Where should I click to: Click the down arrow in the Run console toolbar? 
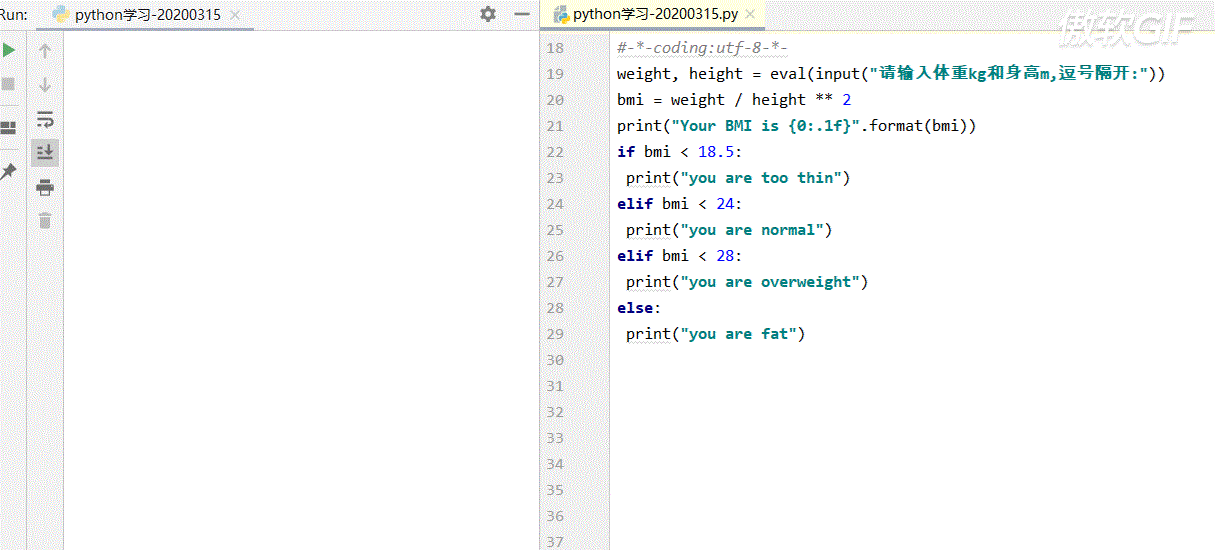[x=45, y=85]
